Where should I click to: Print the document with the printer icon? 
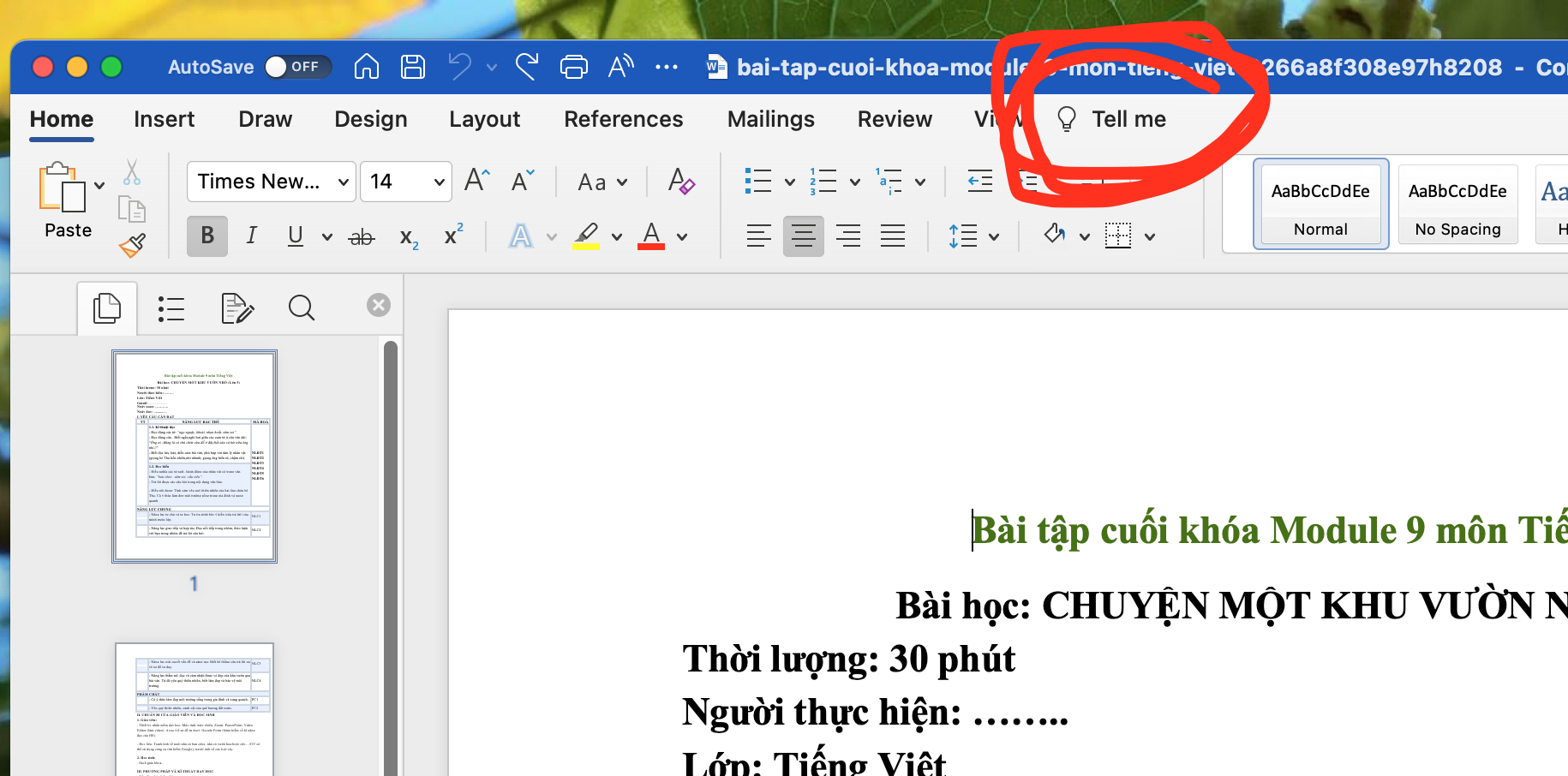point(573,66)
